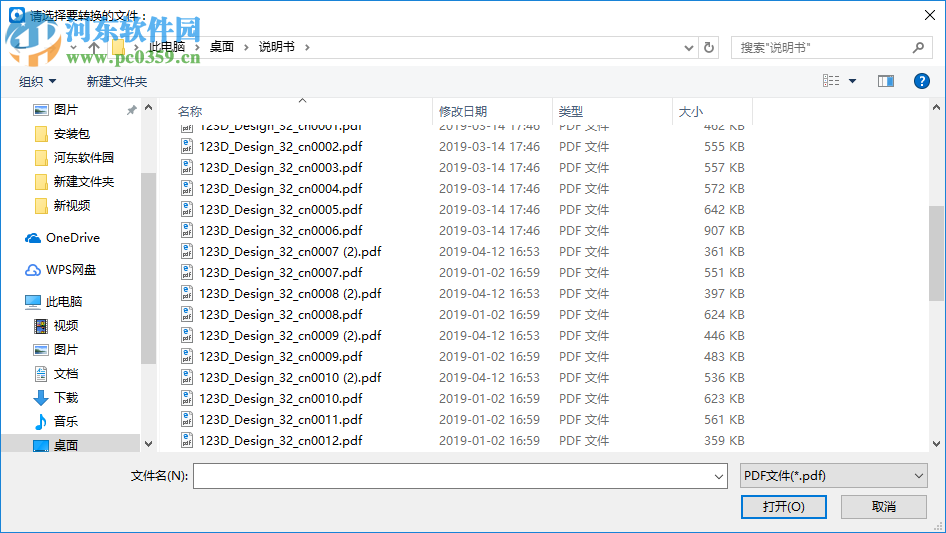This screenshot has height=533, width=946.
Task: Select file 123D_Design_32_cn0011.pdf
Action: click(x=281, y=420)
